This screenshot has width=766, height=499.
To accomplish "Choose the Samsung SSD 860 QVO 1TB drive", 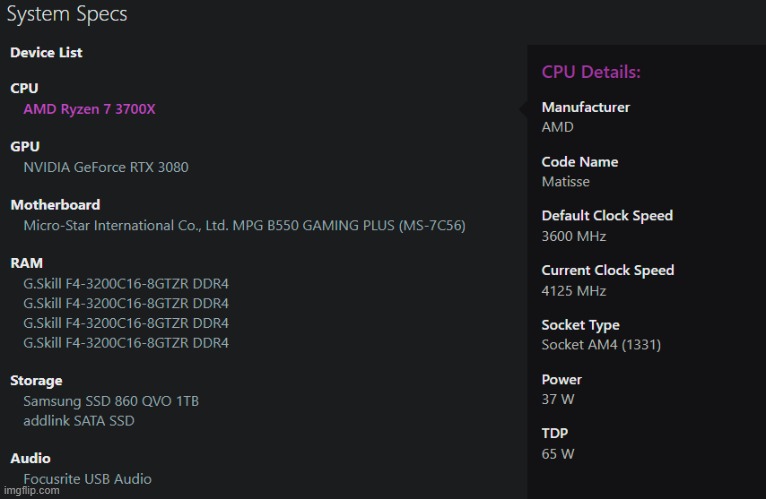I will coord(111,401).
